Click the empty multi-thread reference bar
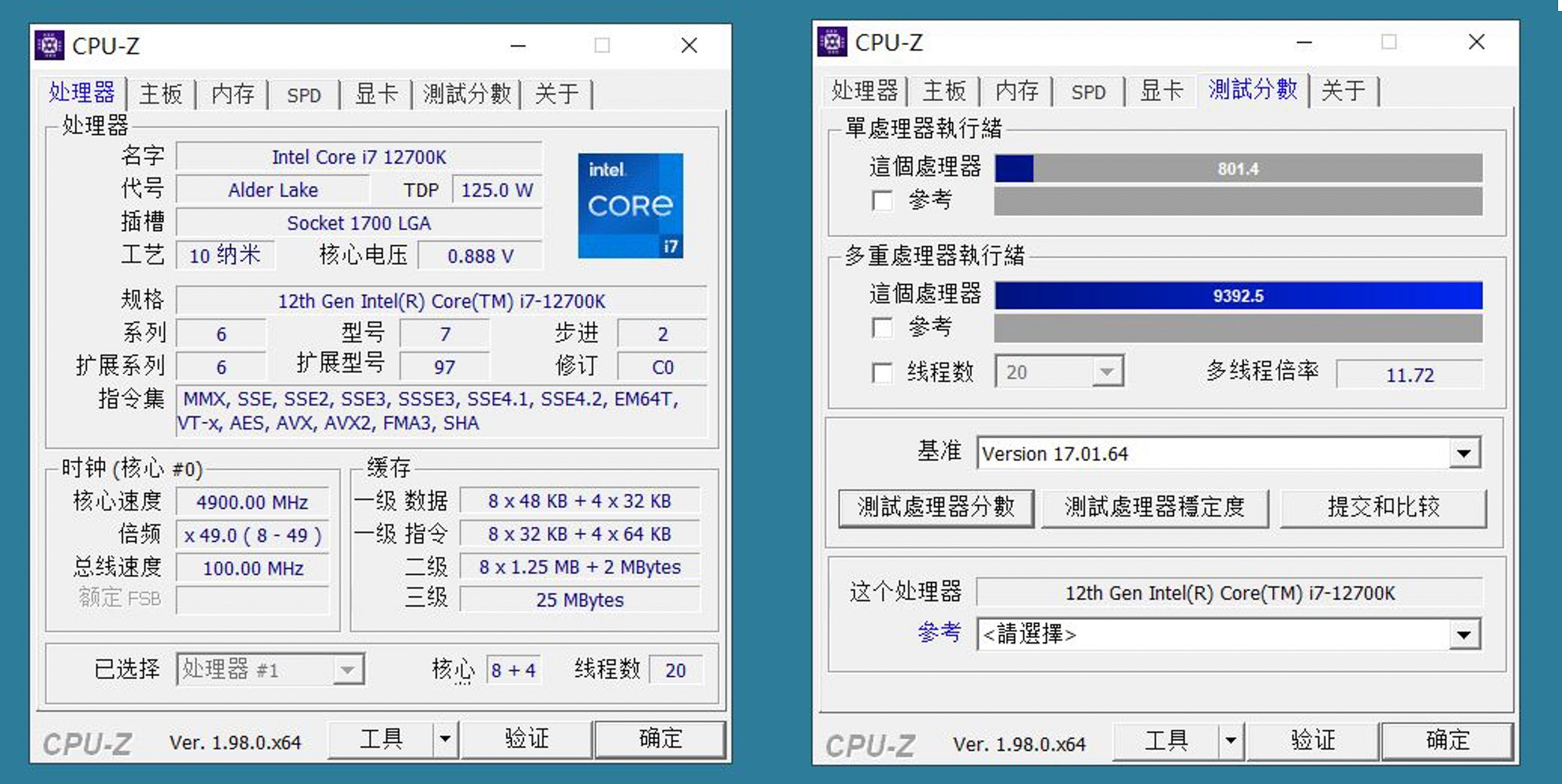The image size is (1562, 784). 1239,328
